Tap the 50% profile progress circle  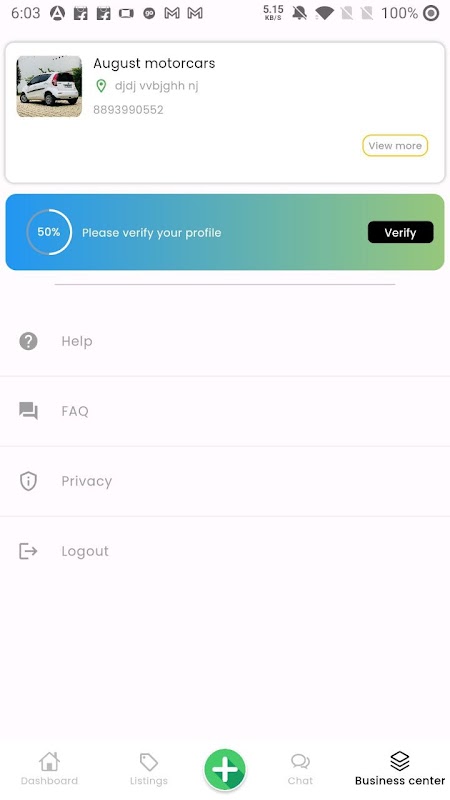coord(49,232)
